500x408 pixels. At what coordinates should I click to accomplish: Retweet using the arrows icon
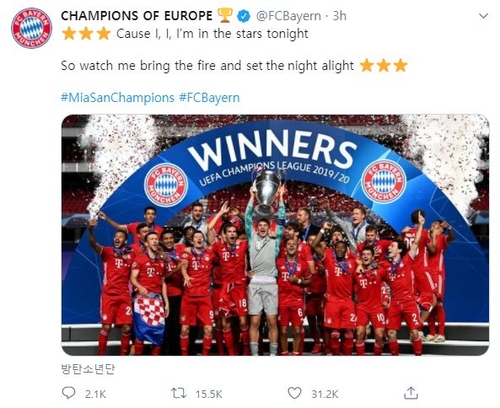coord(179,393)
